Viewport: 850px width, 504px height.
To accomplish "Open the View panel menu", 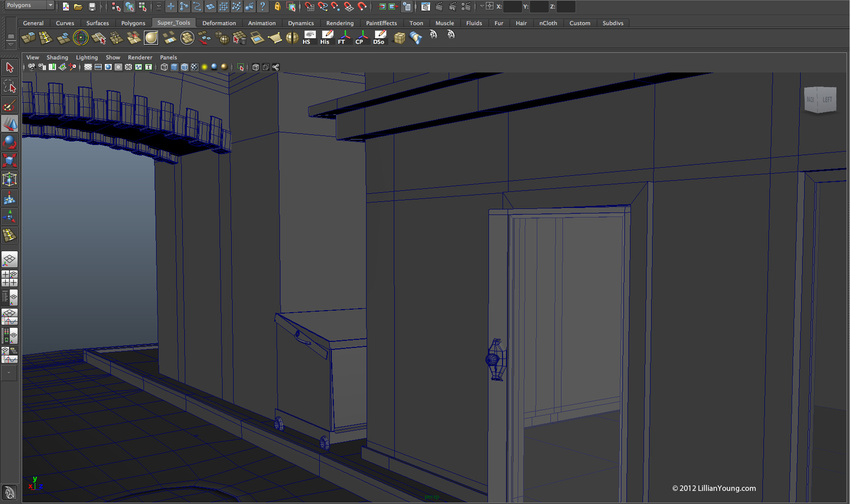I will pos(33,57).
